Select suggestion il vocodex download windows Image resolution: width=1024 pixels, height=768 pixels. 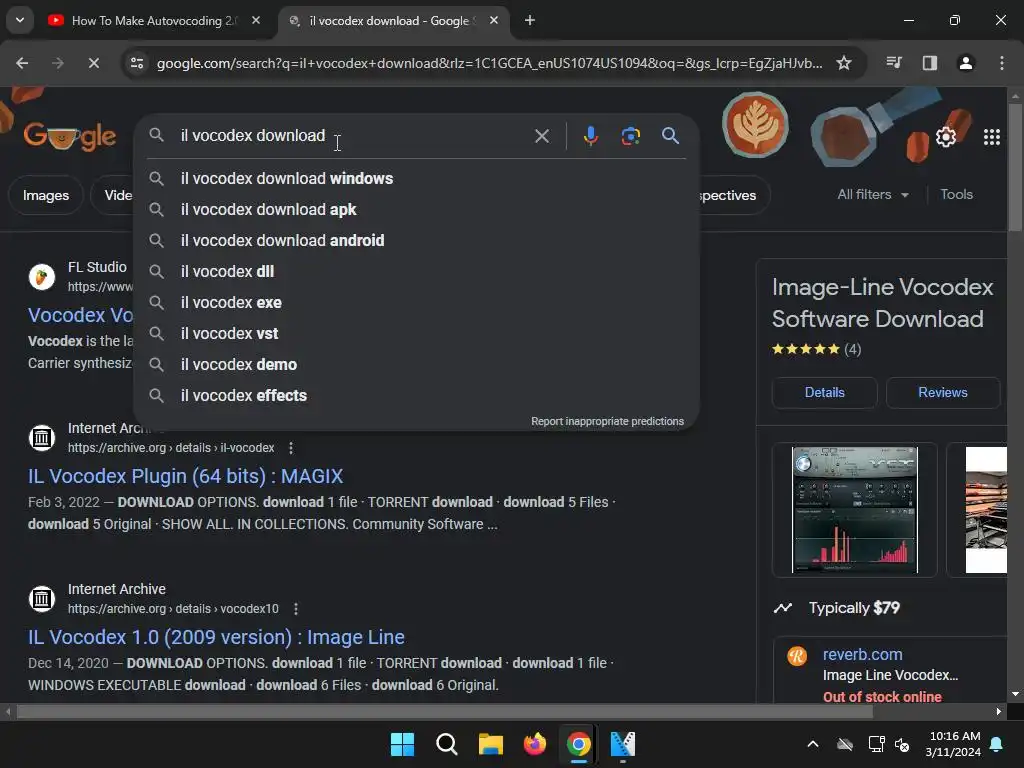416,178
